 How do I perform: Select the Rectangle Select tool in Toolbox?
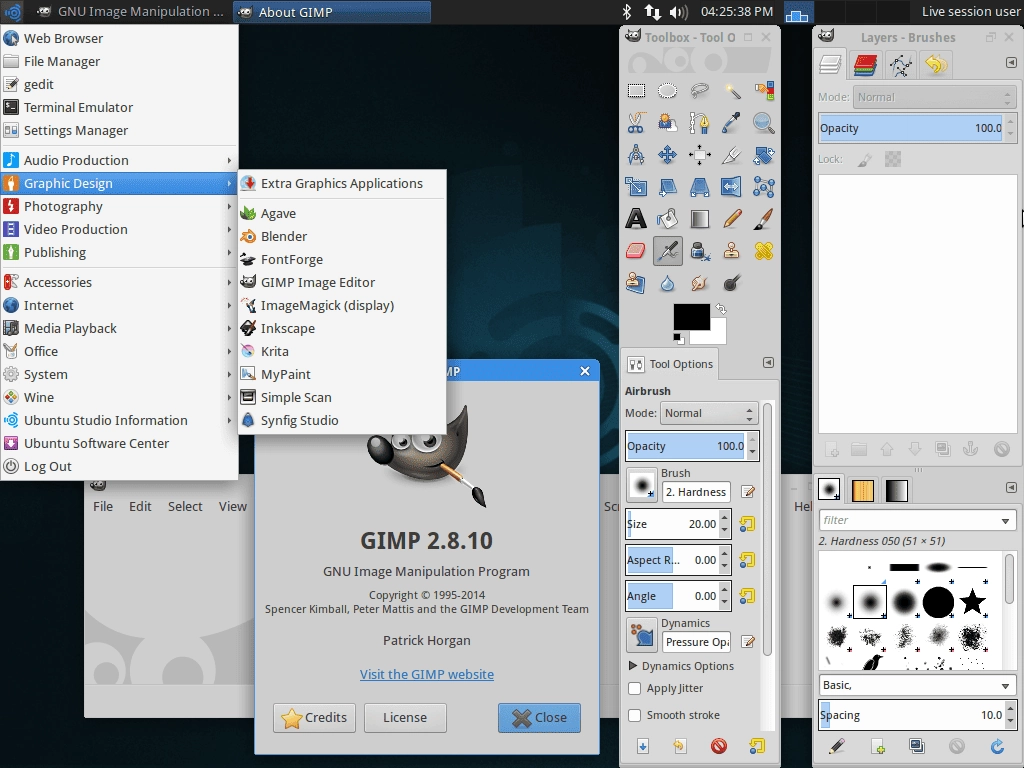636,91
